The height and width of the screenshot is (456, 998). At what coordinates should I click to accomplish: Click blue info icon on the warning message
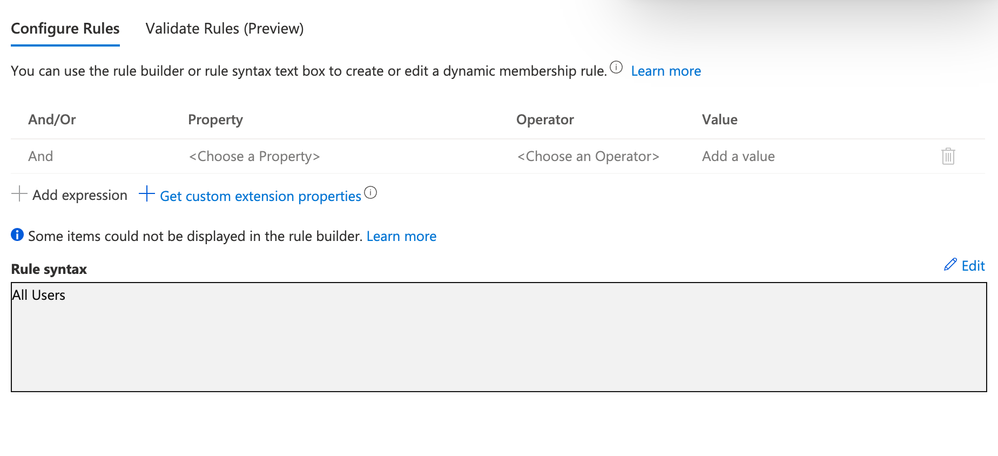(x=17, y=235)
